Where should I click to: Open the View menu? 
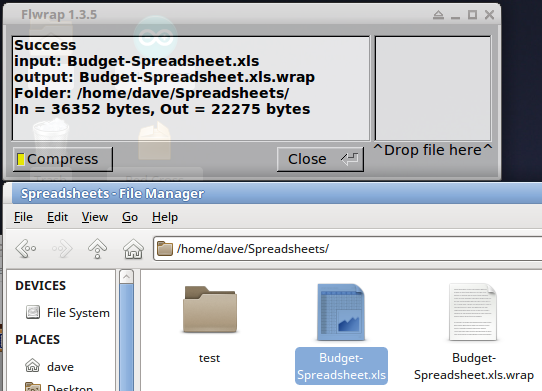pos(95,217)
